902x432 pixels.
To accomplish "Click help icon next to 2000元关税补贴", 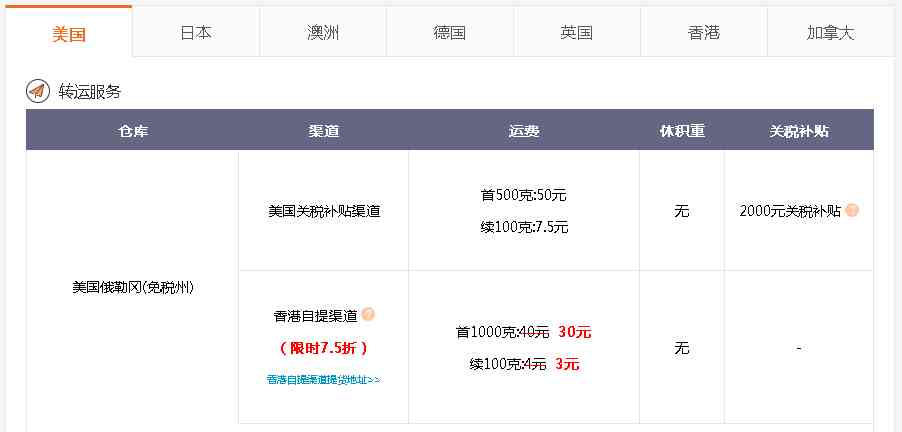I will pyautogui.click(x=852, y=211).
